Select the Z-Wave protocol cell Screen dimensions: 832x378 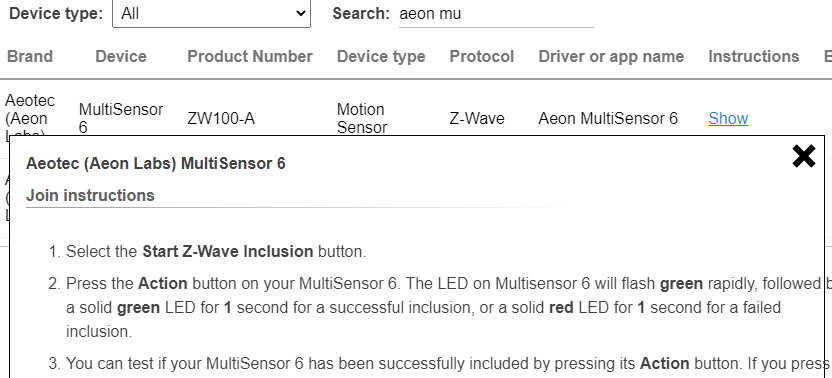(x=477, y=118)
